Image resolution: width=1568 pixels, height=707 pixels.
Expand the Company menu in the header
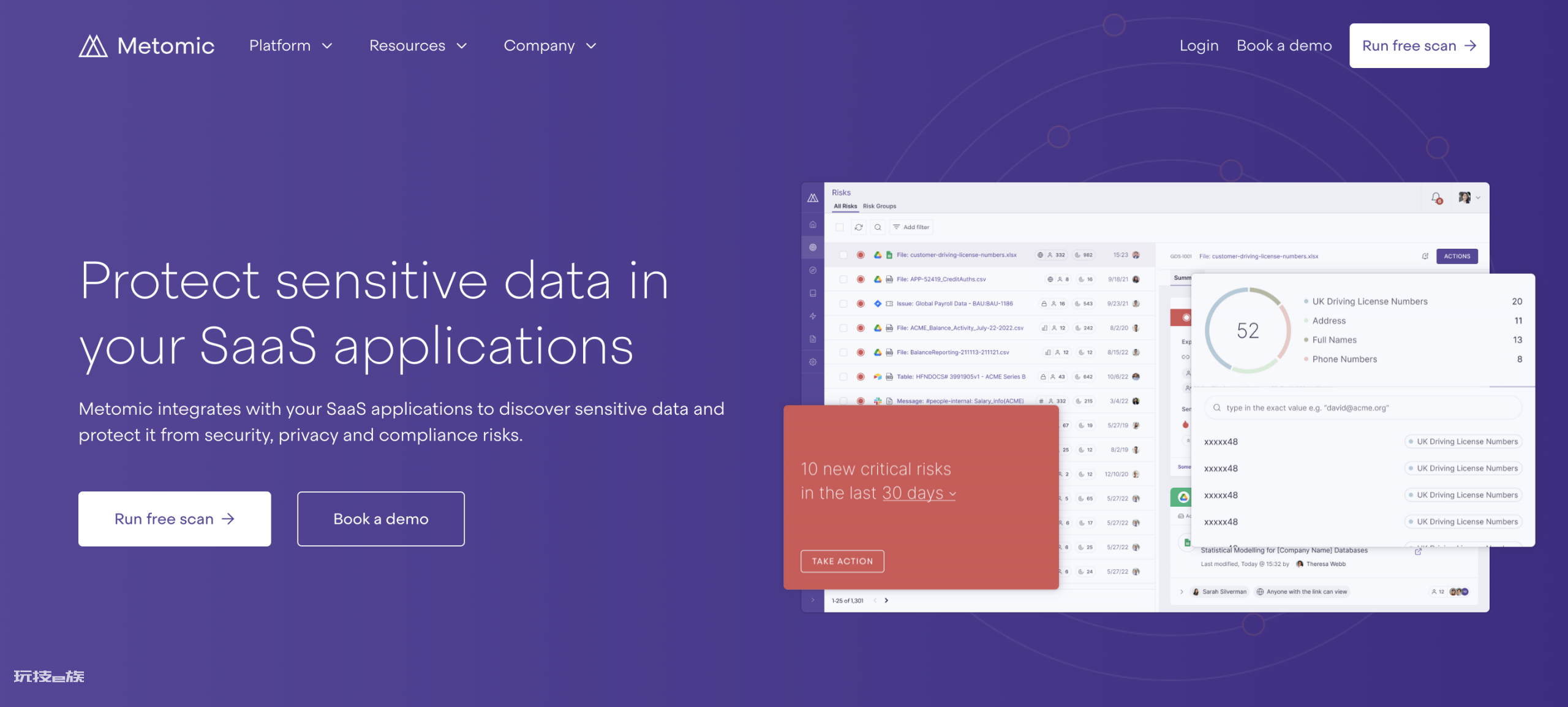pyautogui.click(x=550, y=46)
